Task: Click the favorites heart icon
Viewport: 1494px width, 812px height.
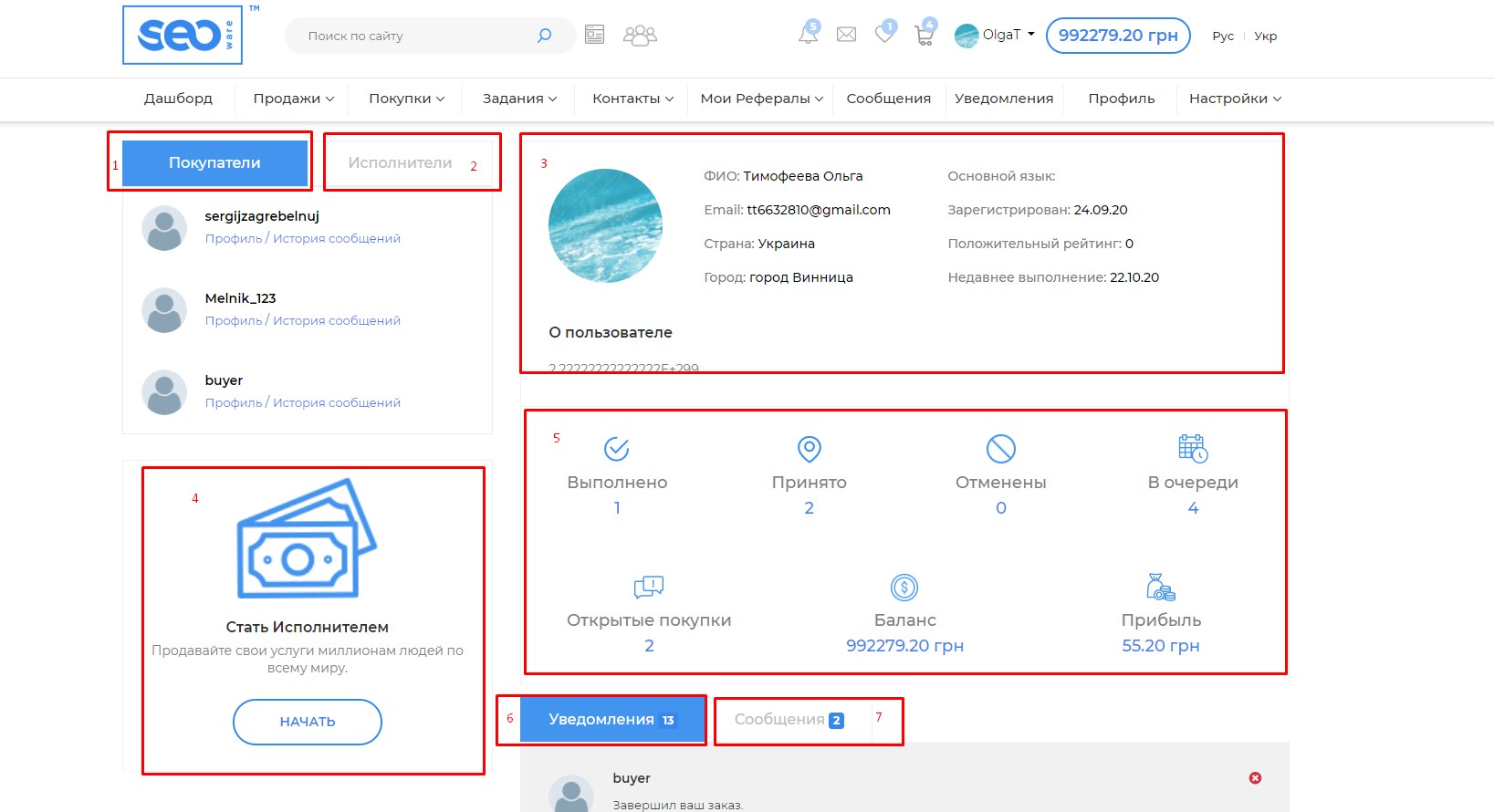Action: (883, 35)
